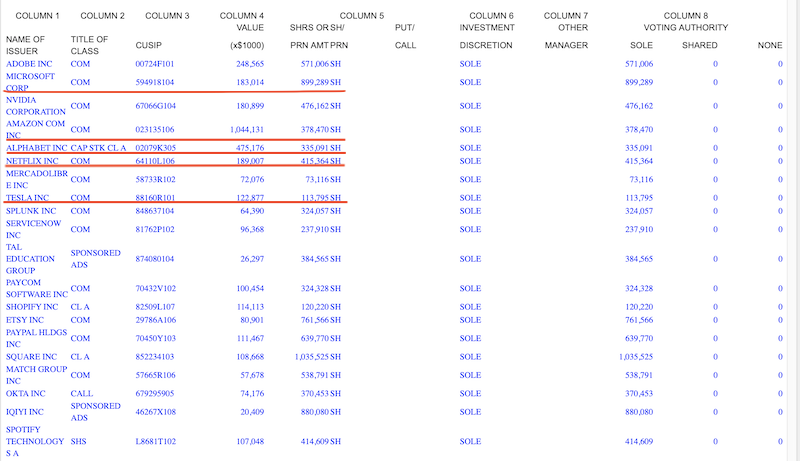Click sole voting figure 639,770 for PayPal
The width and height of the screenshot is (800, 461).
click(639, 338)
